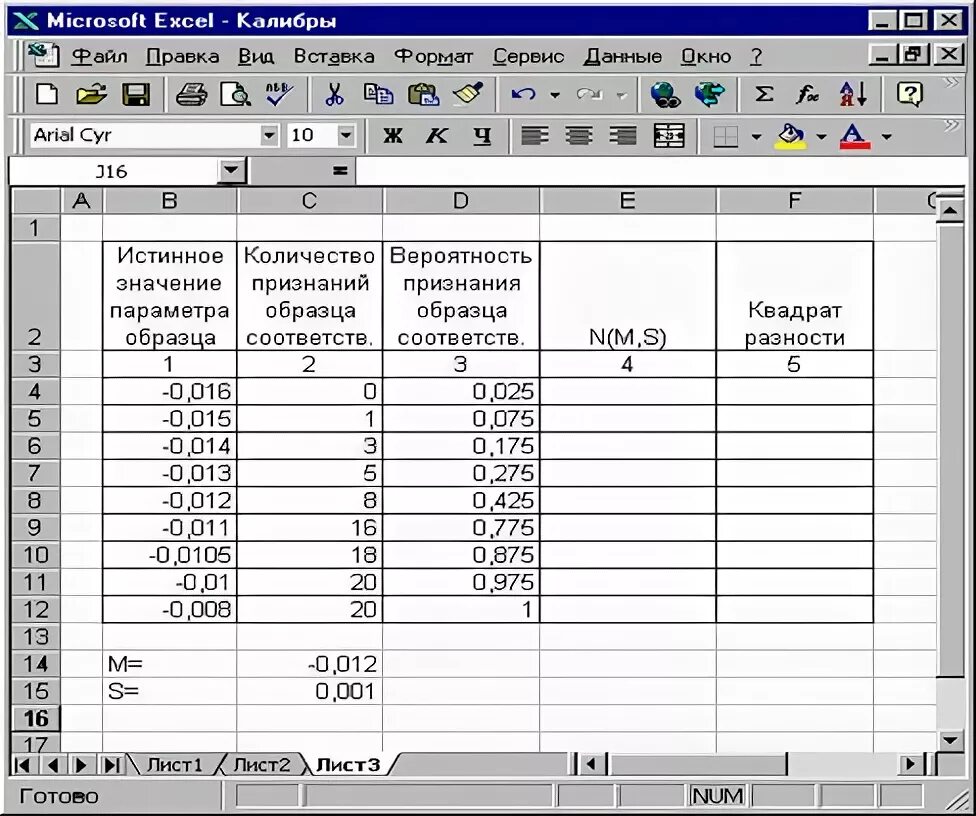Expand the Arial Cyr font dropdown

(269, 135)
